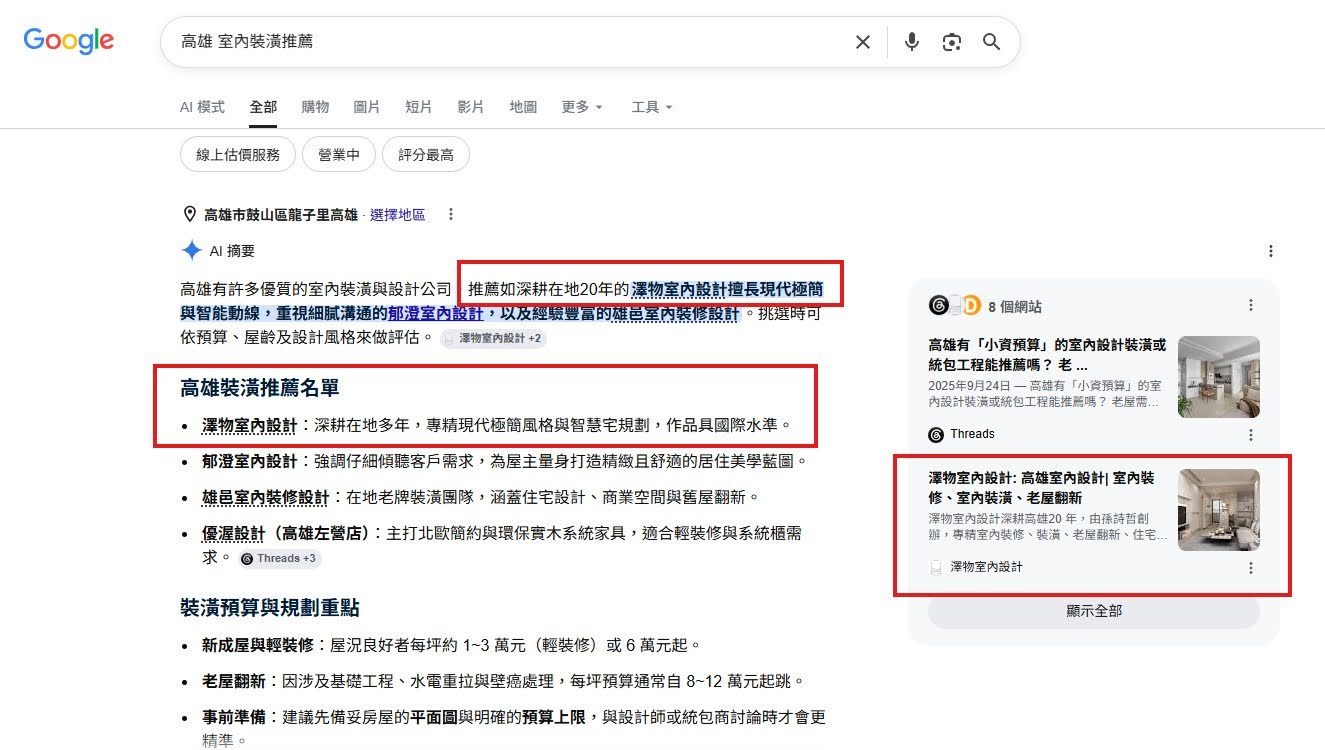1325x750 pixels.
Task: Switch to AI 模式 tab
Action: [x=202, y=107]
